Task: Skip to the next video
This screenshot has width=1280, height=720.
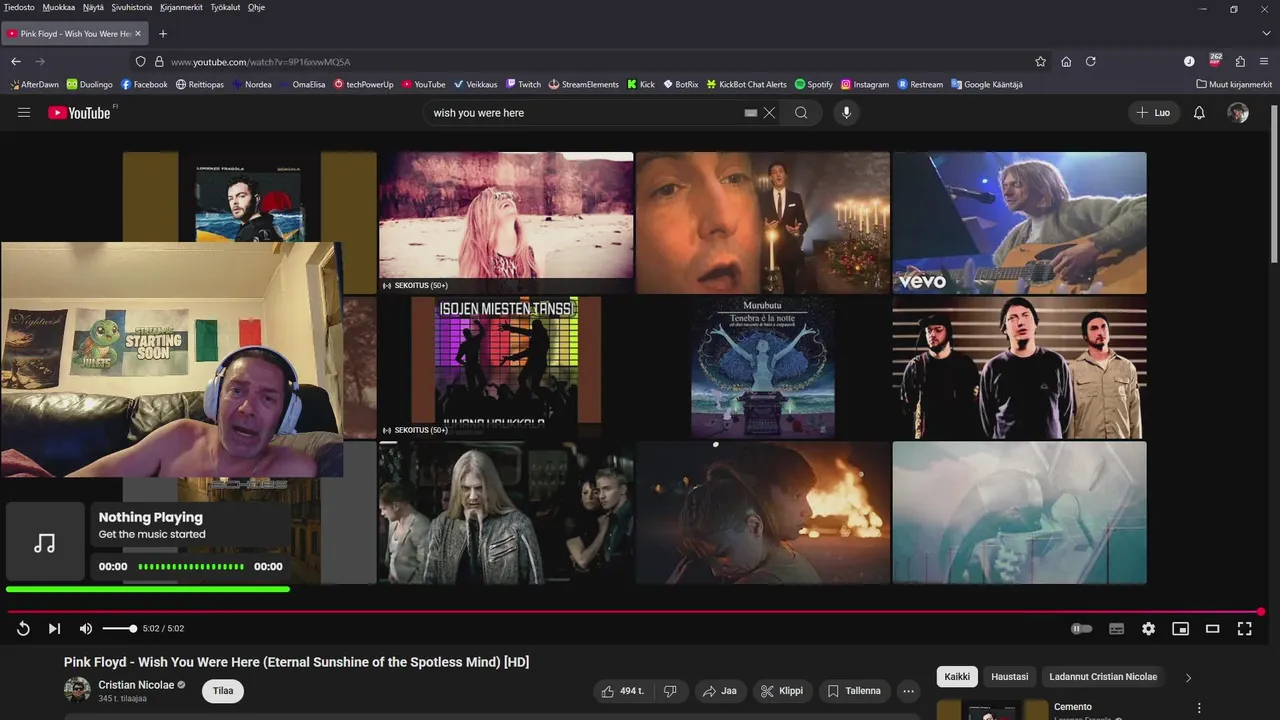Action: [x=54, y=629]
